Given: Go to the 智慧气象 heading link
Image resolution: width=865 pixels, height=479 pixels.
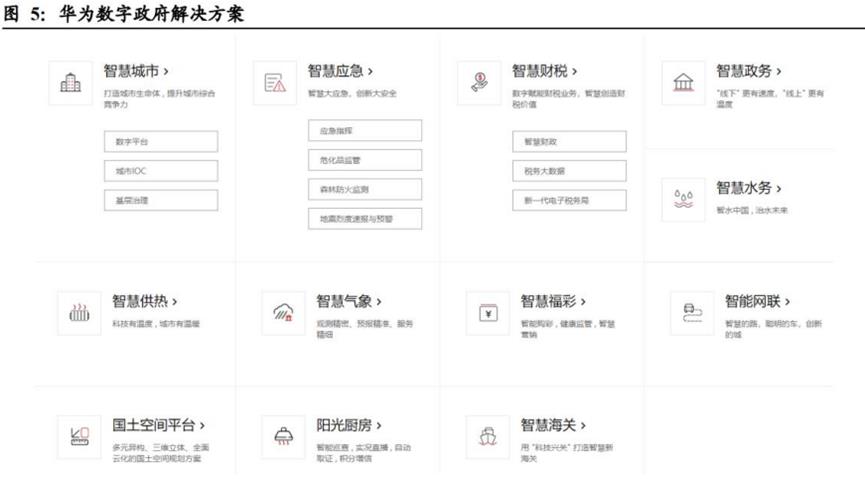Looking at the screenshot, I should [x=349, y=301].
